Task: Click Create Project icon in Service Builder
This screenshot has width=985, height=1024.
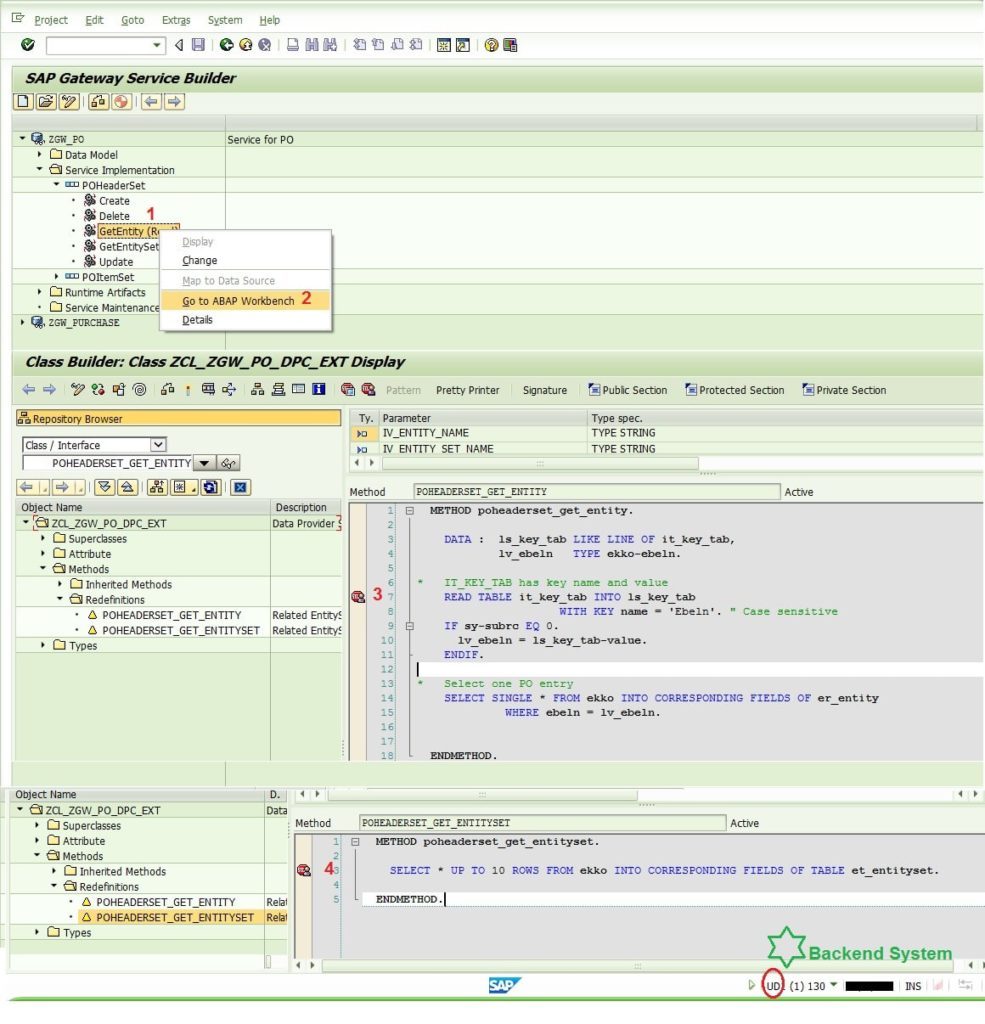Action: (x=24, y=101)
